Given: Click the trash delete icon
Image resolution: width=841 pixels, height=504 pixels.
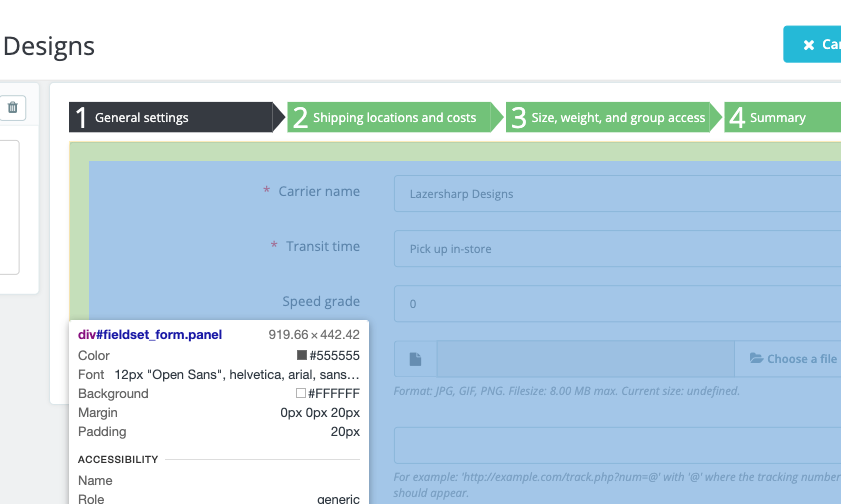Looking at the screenshot, I should pos(12,107).
